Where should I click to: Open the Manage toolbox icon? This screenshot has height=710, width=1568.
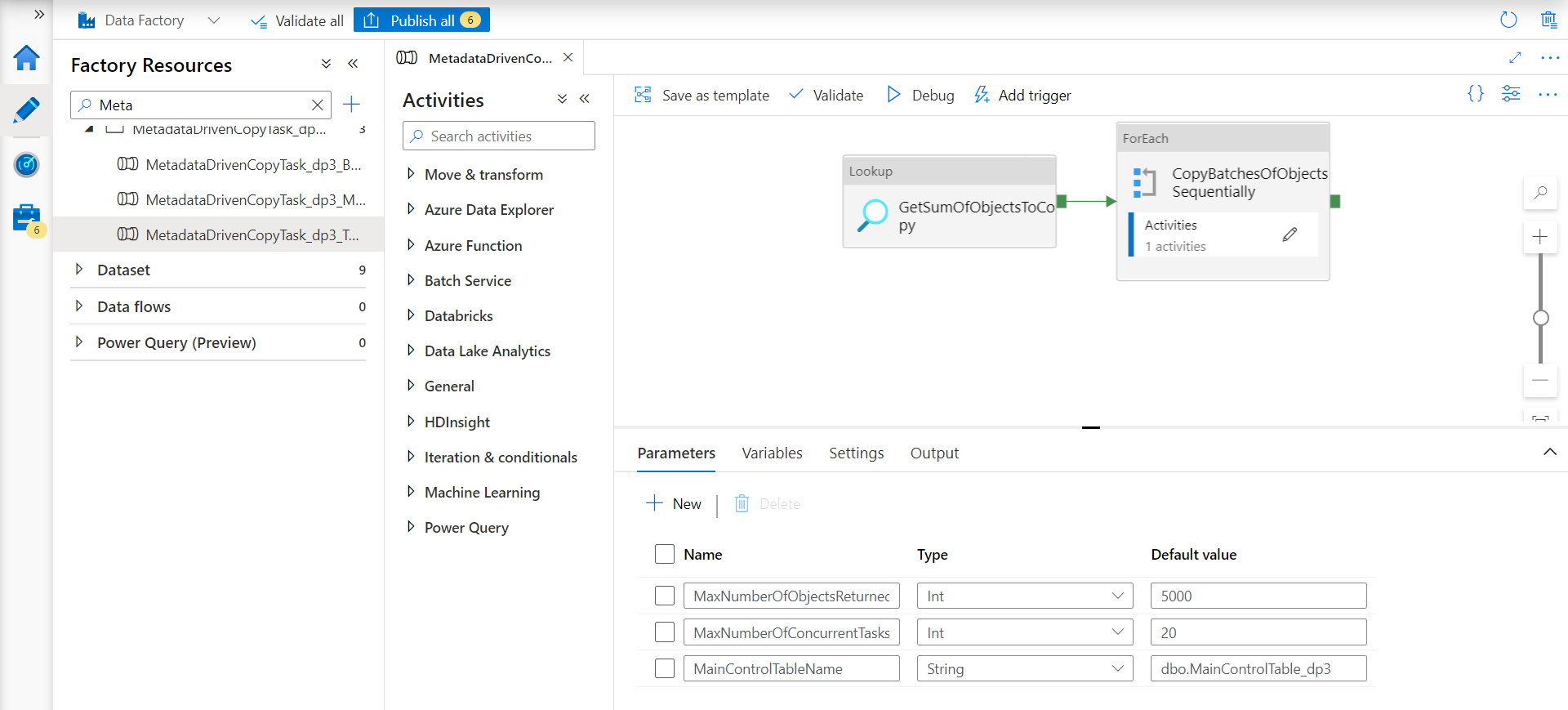coord(26,218)
